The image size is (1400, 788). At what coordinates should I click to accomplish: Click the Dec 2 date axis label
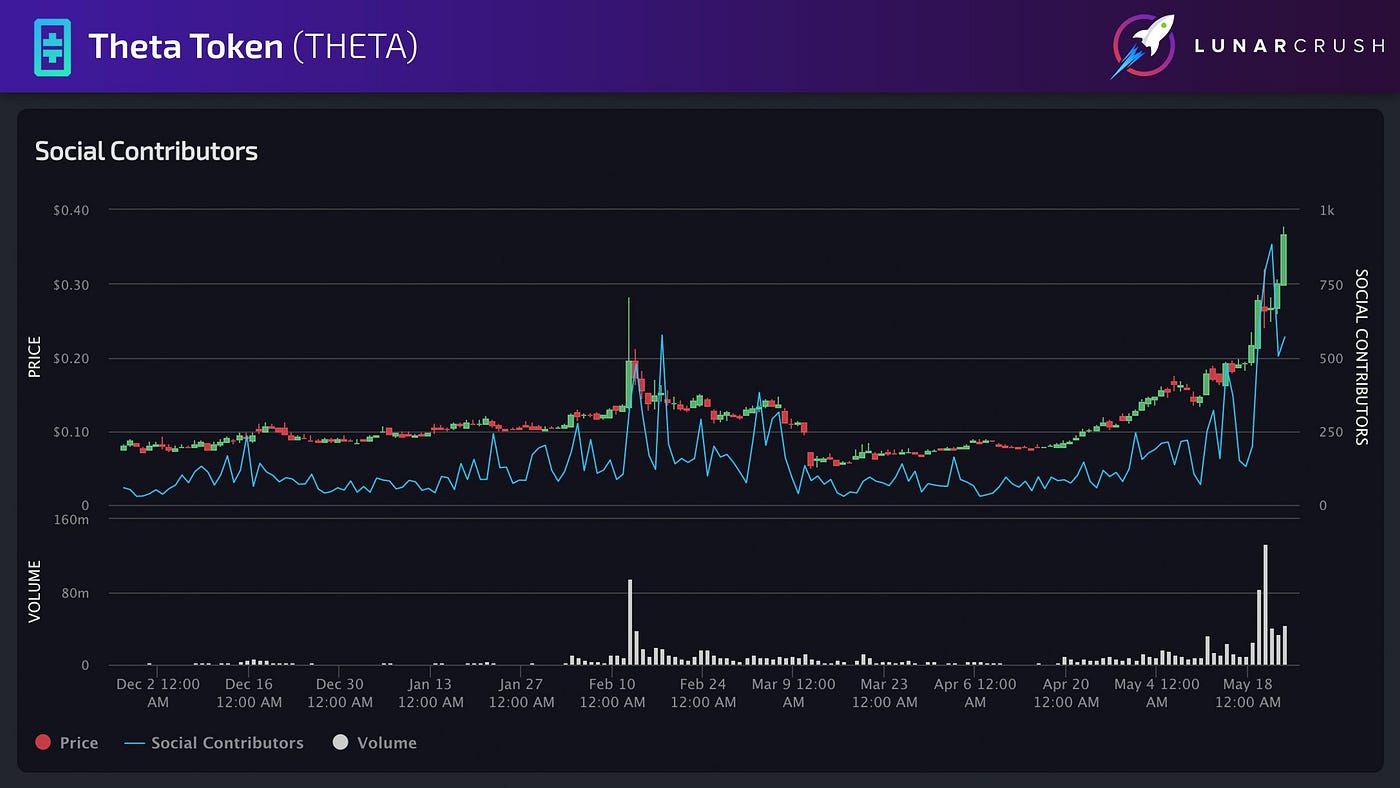click(x=158, y=693)
